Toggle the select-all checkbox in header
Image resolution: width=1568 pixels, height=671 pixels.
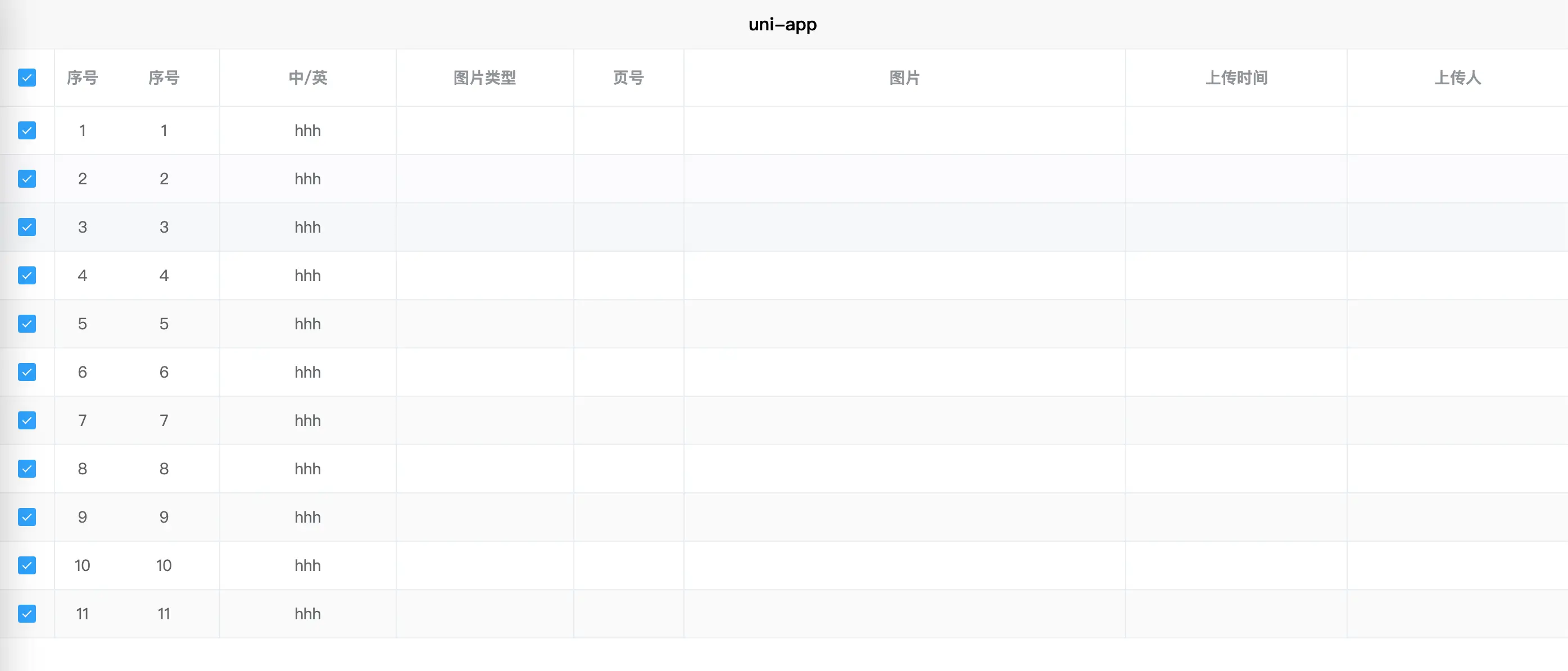click(x=27, y=78)
